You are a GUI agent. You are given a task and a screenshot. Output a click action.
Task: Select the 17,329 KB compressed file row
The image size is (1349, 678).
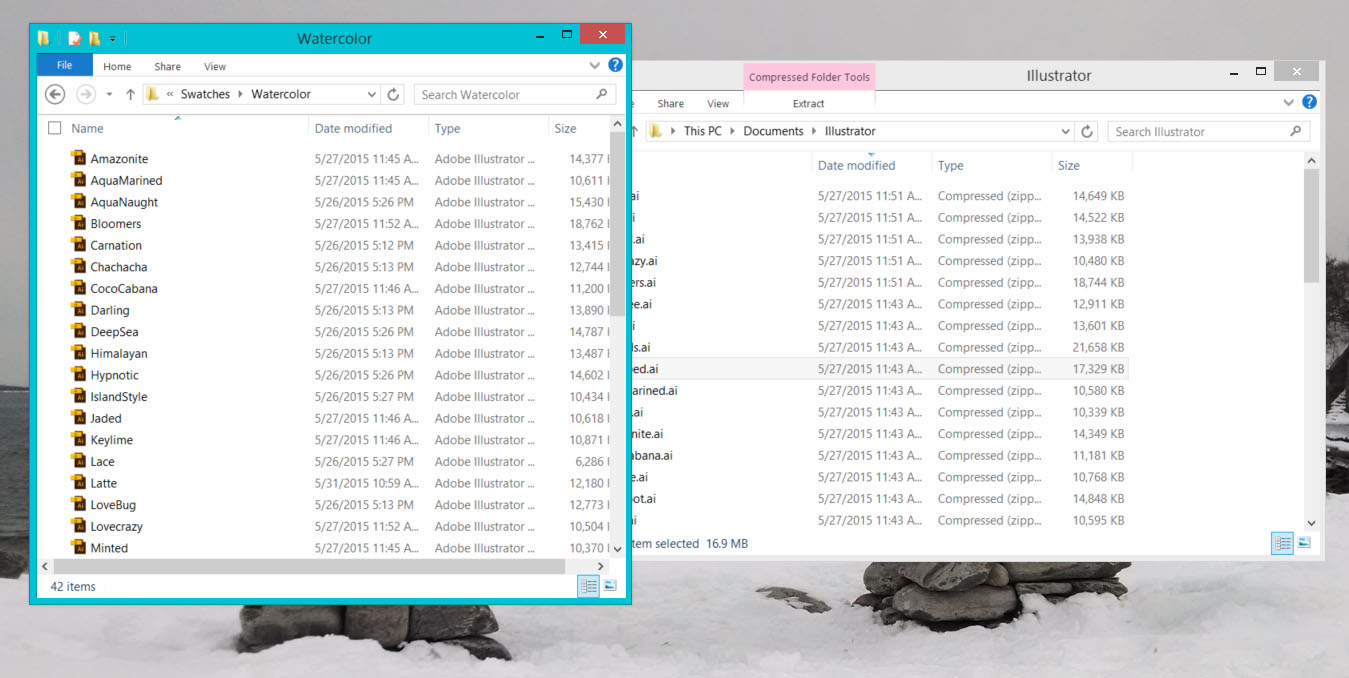click(879, 369)
